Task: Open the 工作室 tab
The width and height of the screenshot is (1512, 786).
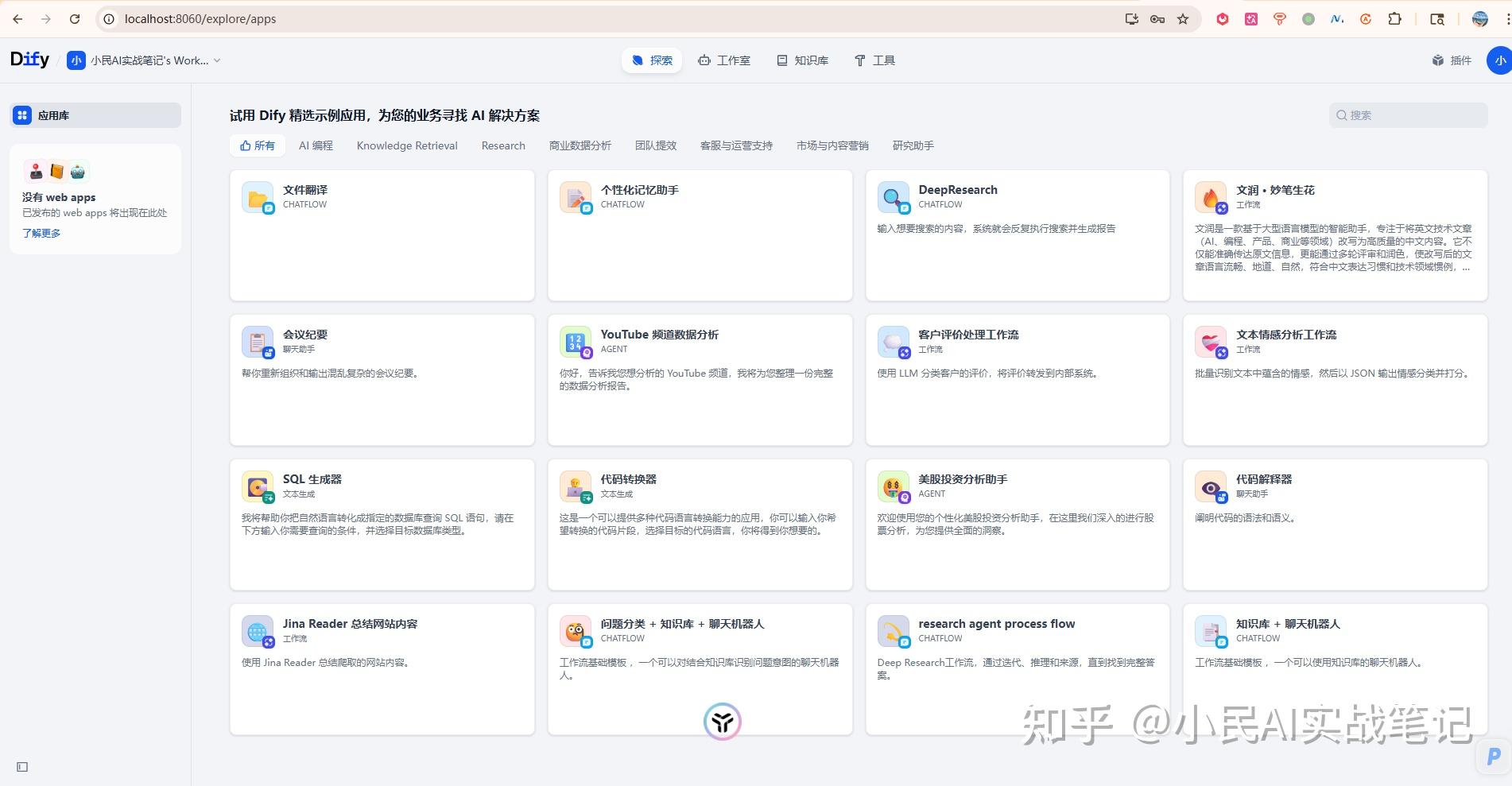Action: pos(724,60)
